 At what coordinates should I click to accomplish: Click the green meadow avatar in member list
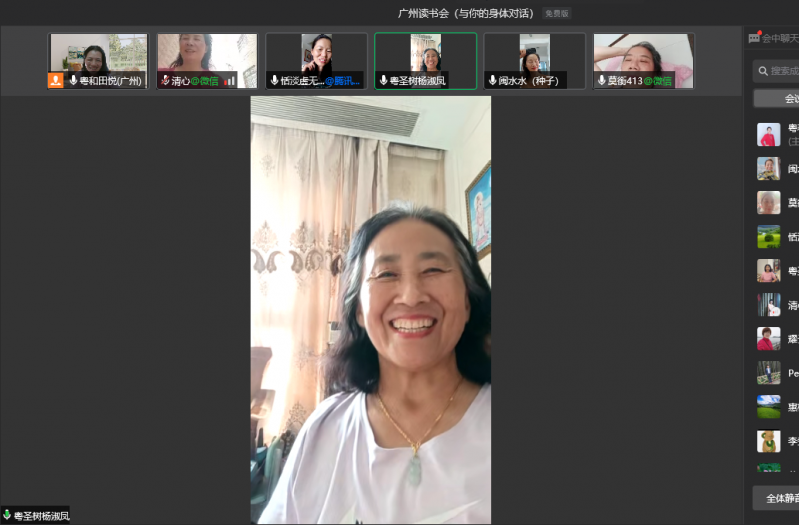(x=768, y=237)
